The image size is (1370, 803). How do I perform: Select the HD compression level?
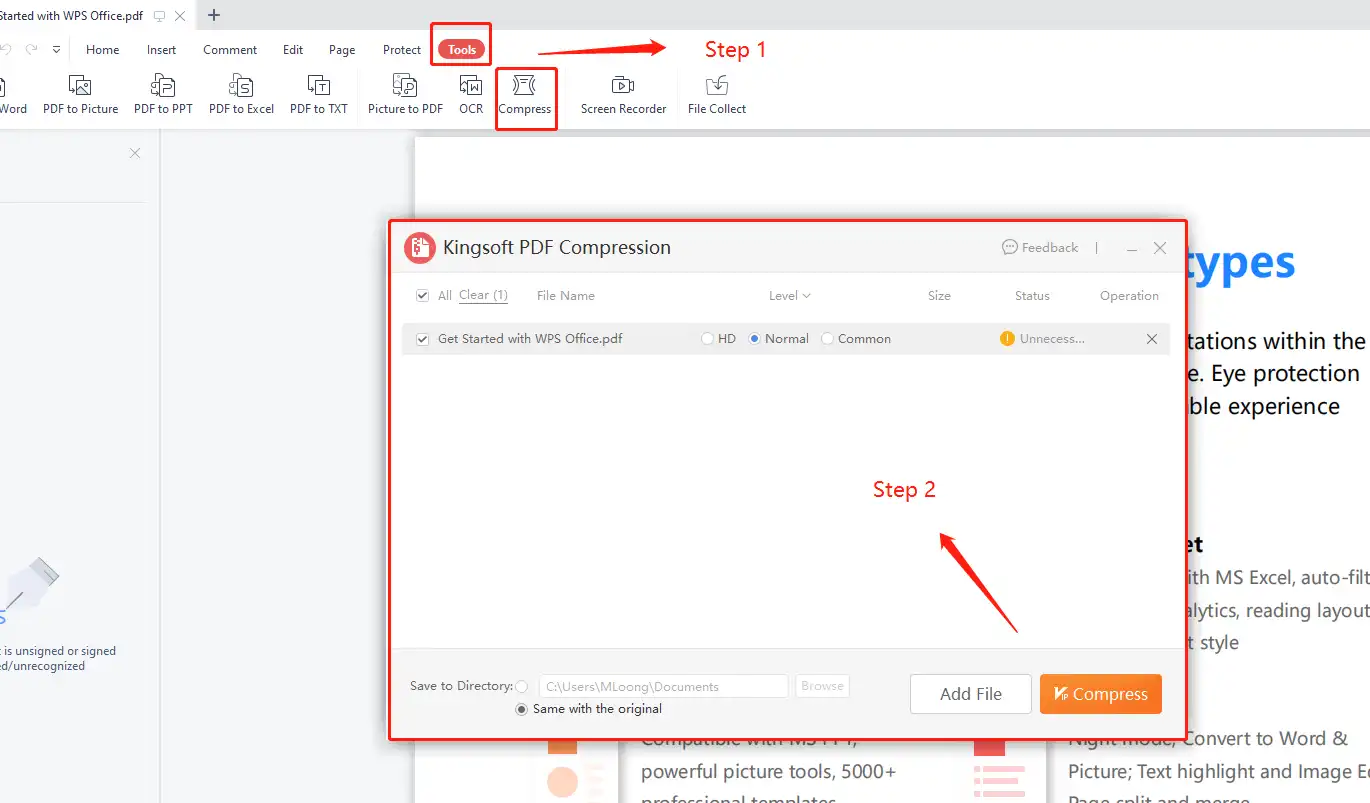[708, 339]
